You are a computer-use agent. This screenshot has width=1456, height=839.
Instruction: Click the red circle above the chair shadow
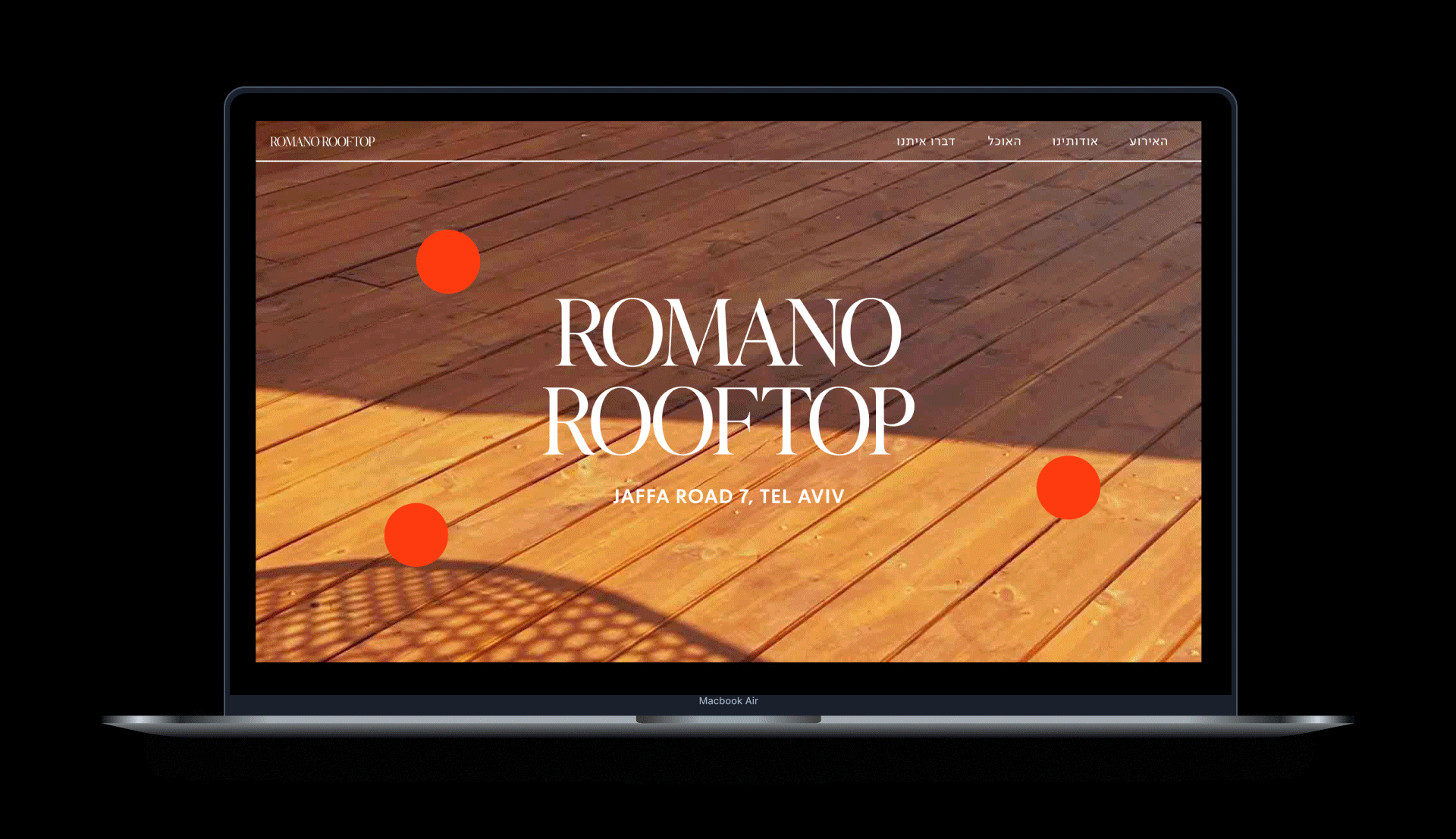(x=416, y=534)
